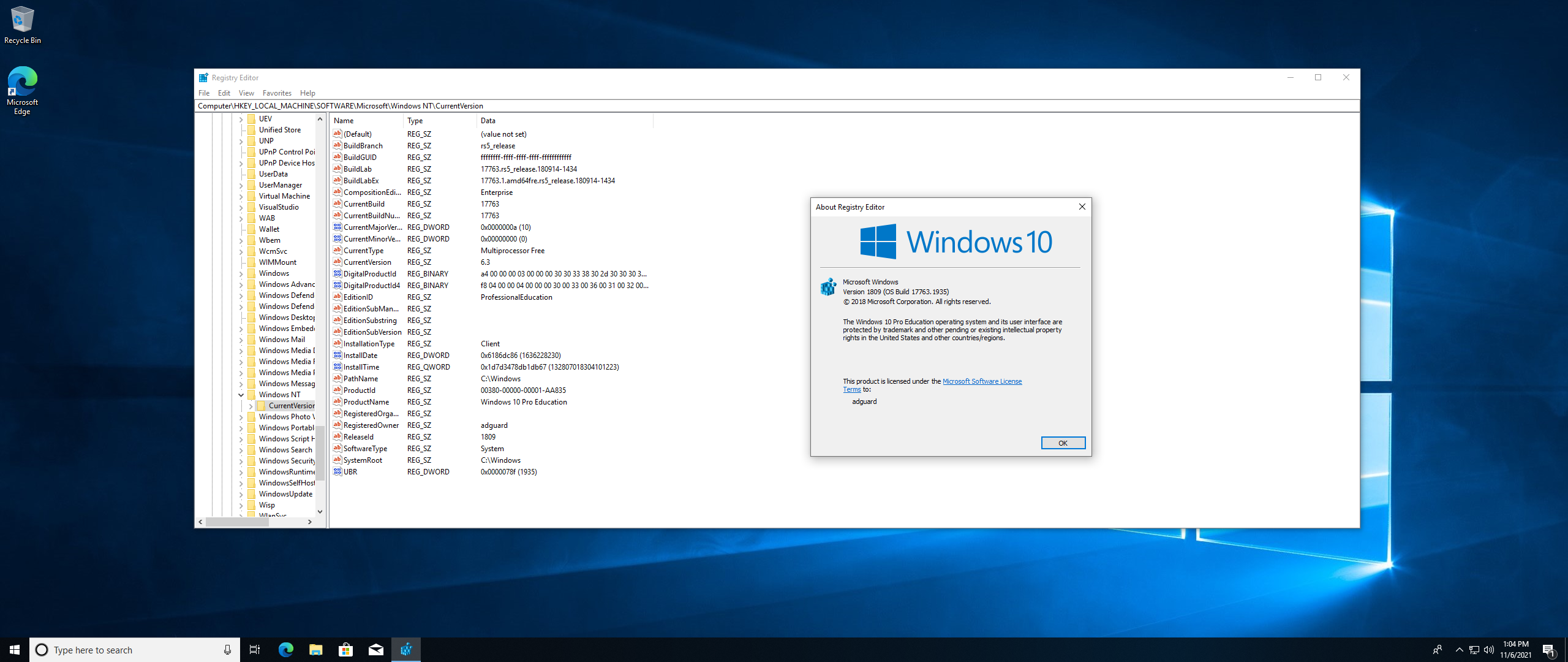Viewport: 1568px width, 662px height.
Task: Select the CurrentMajorVersionNumber DWORD icon
Action: 337,227
